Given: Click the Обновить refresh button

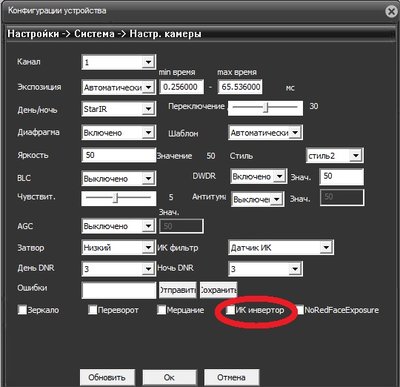Looking at the screenshot, I should 107,377.
